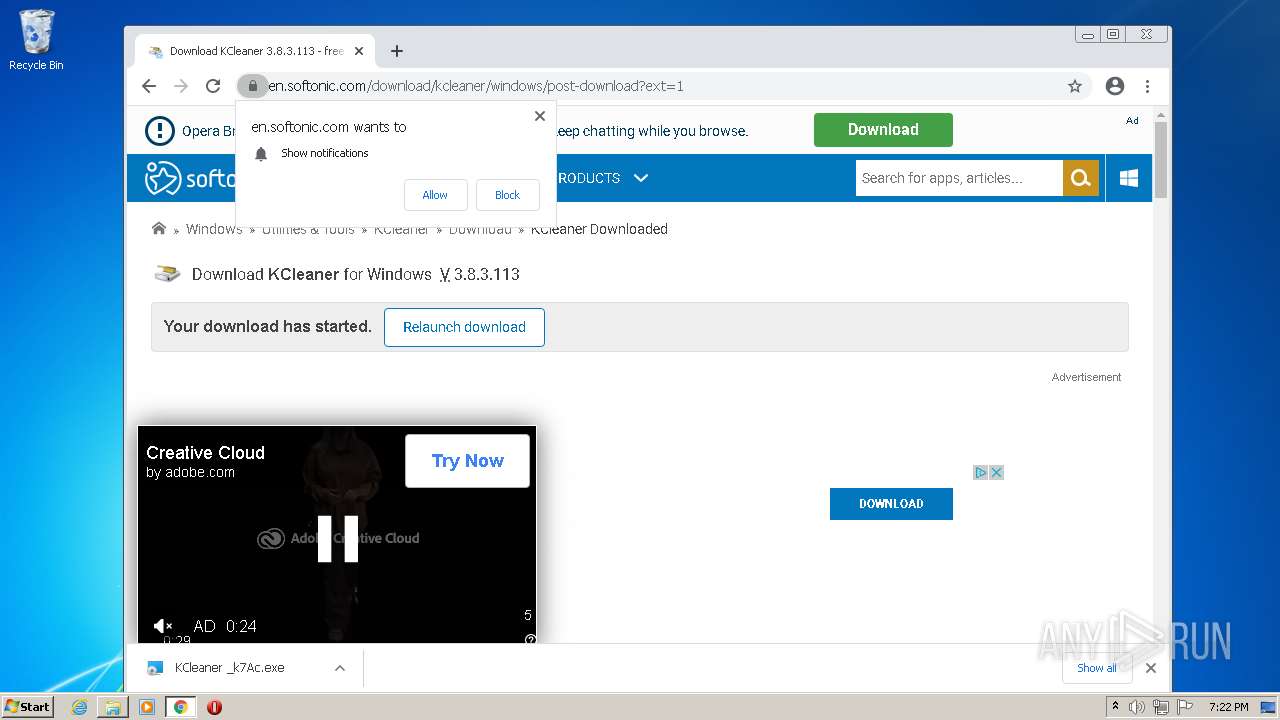Select the Windows platform icon
This screenshot has width=1280, height=720.
(x=1129, y=178)
